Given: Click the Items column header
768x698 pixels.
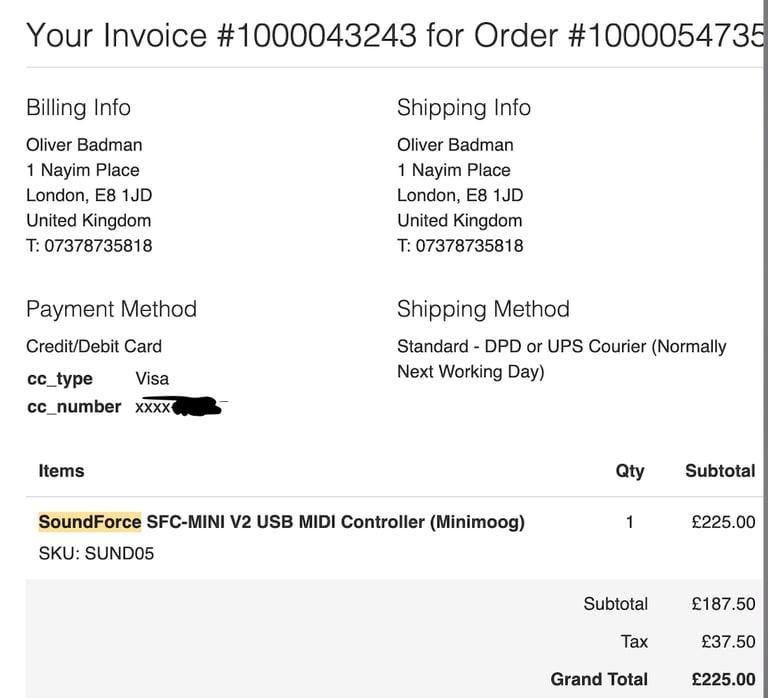Looking at the screenshot, I should click(x=61, y=471).
